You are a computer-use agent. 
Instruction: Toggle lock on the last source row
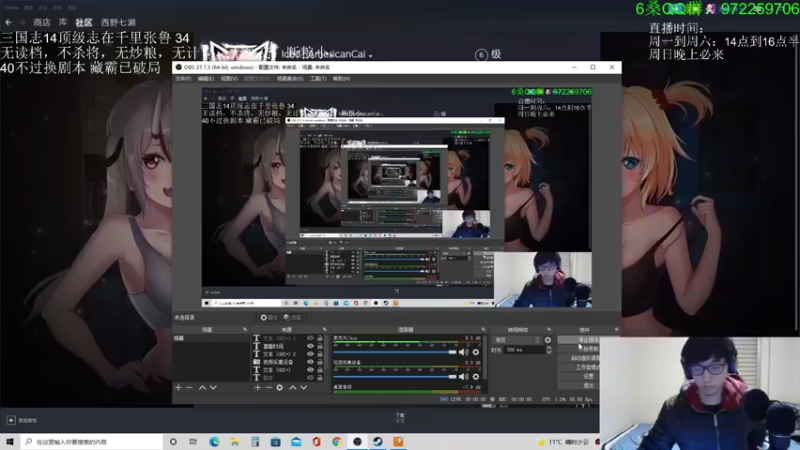[x=320, y=378]
